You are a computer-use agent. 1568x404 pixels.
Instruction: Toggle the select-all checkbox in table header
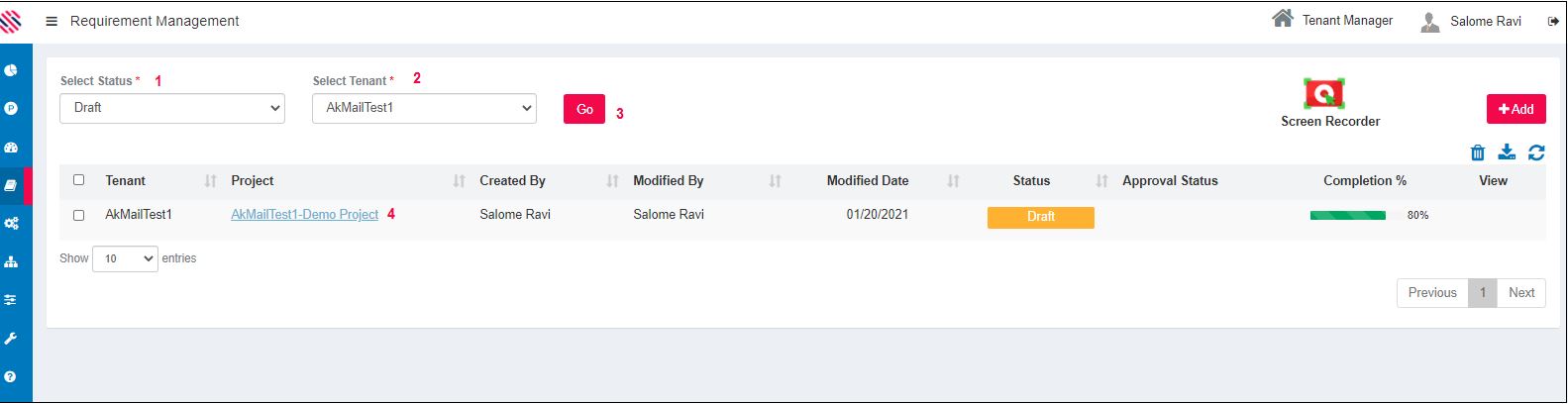(x=79, y=180)
